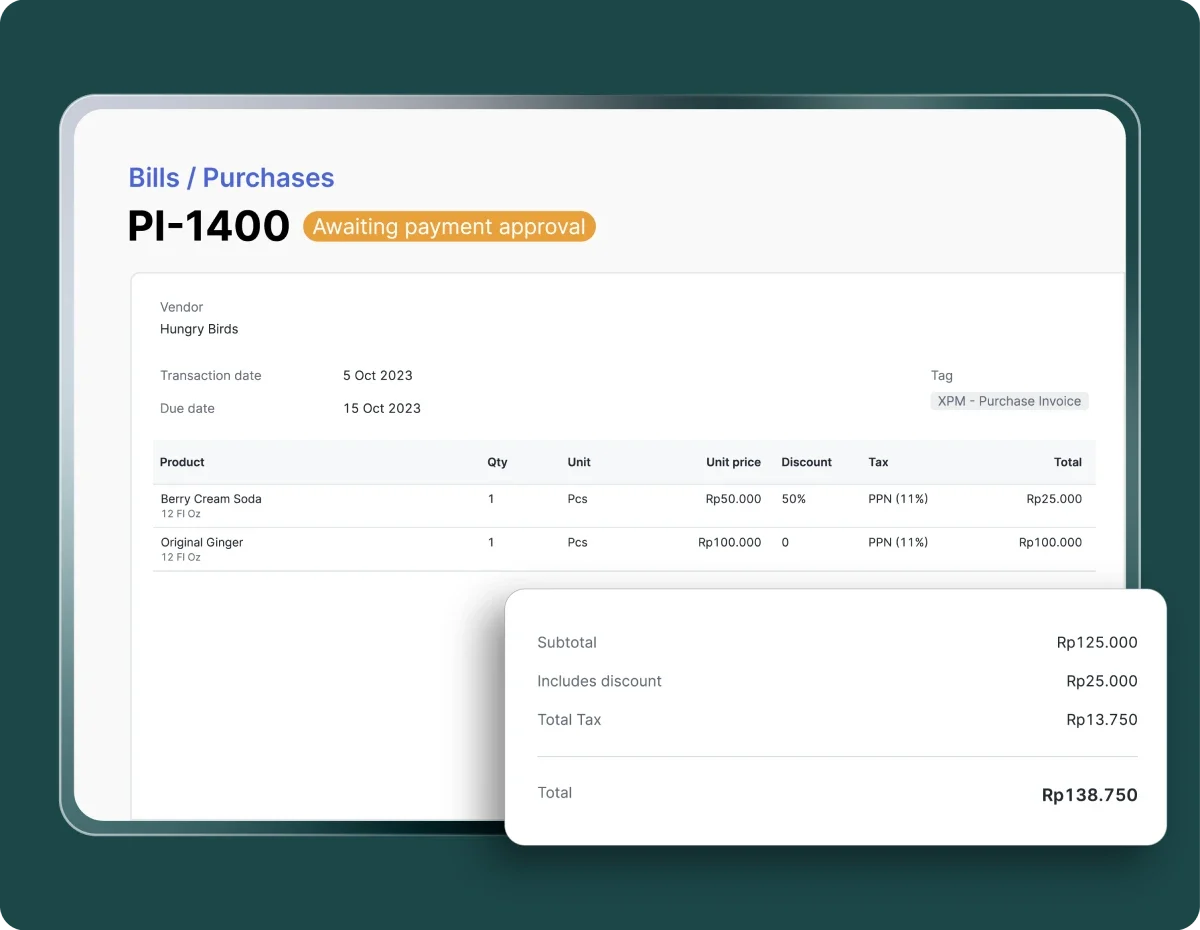The image size is (1200, 930).
Task: Click the Product column header
Action: (182, 462)
